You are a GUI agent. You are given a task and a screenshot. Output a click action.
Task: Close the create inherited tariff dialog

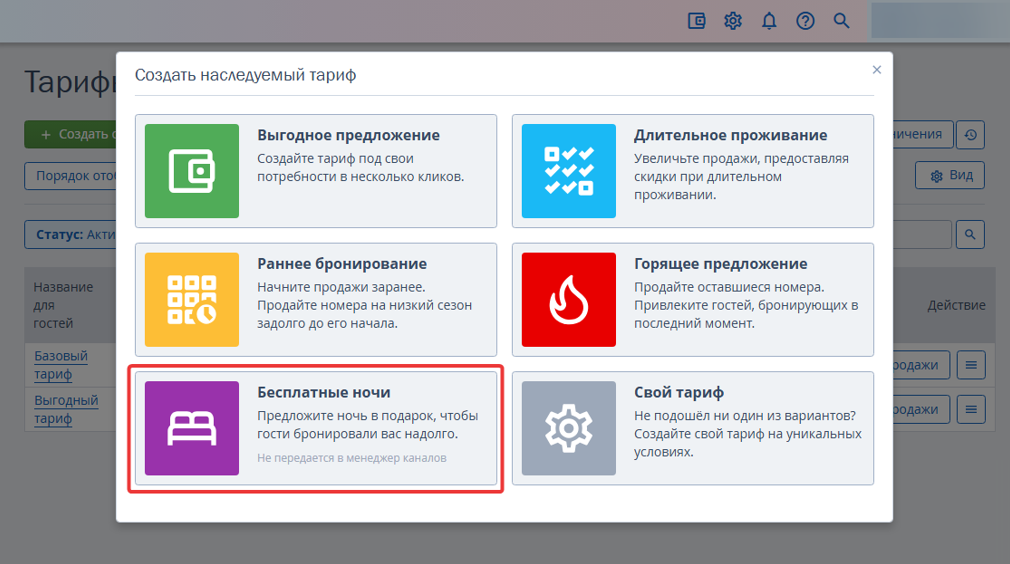coord(877,70)
